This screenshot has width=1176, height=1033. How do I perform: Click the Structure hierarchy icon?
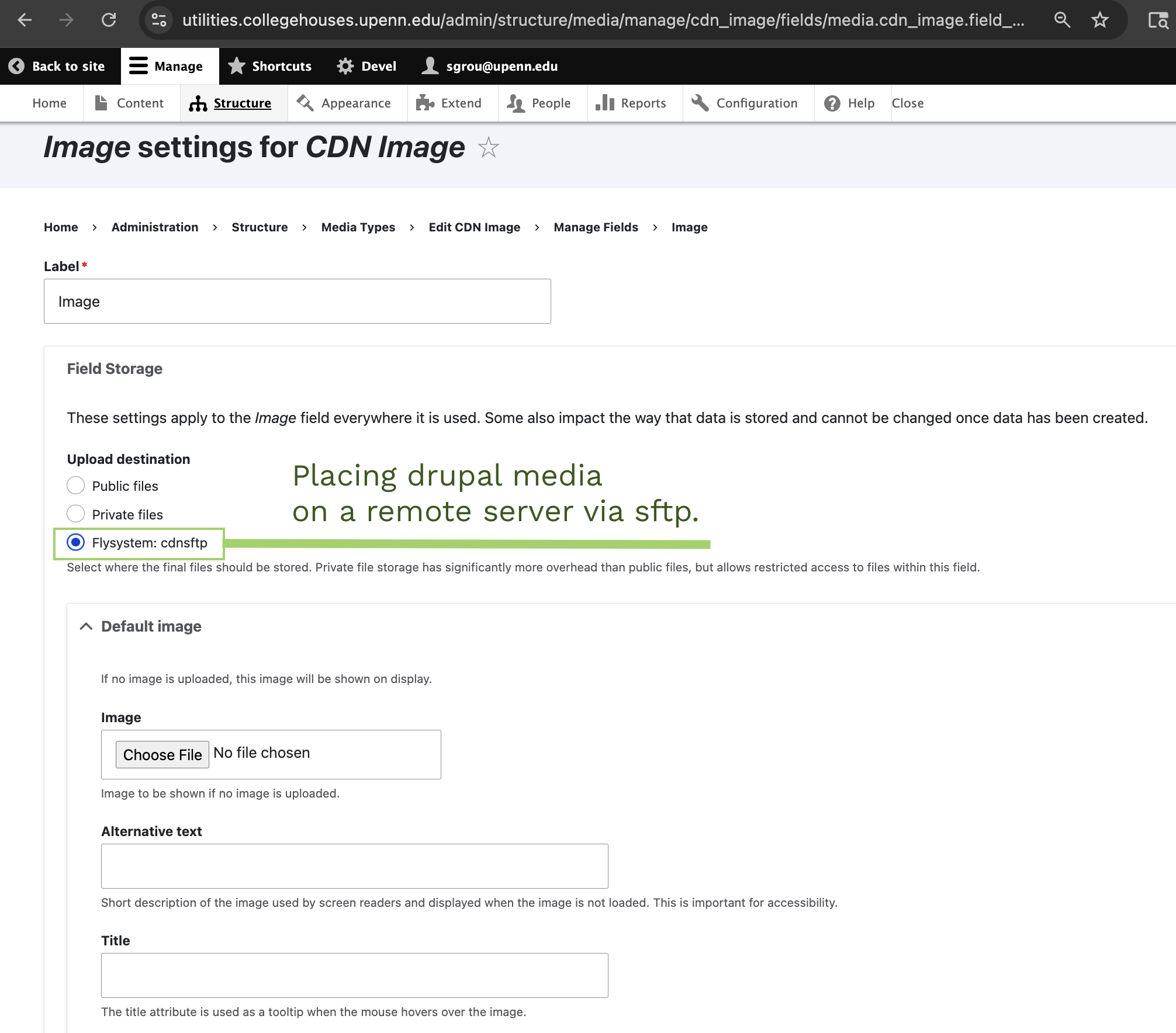[198, 103]
